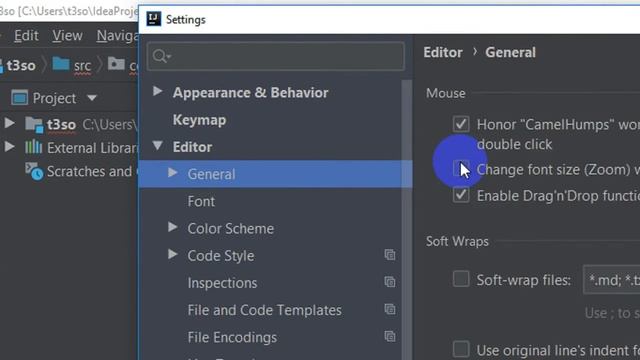Screen dimensions: 640x360
Task: Expand Appearance & Behavior settings group
Action: pos(158,91)
